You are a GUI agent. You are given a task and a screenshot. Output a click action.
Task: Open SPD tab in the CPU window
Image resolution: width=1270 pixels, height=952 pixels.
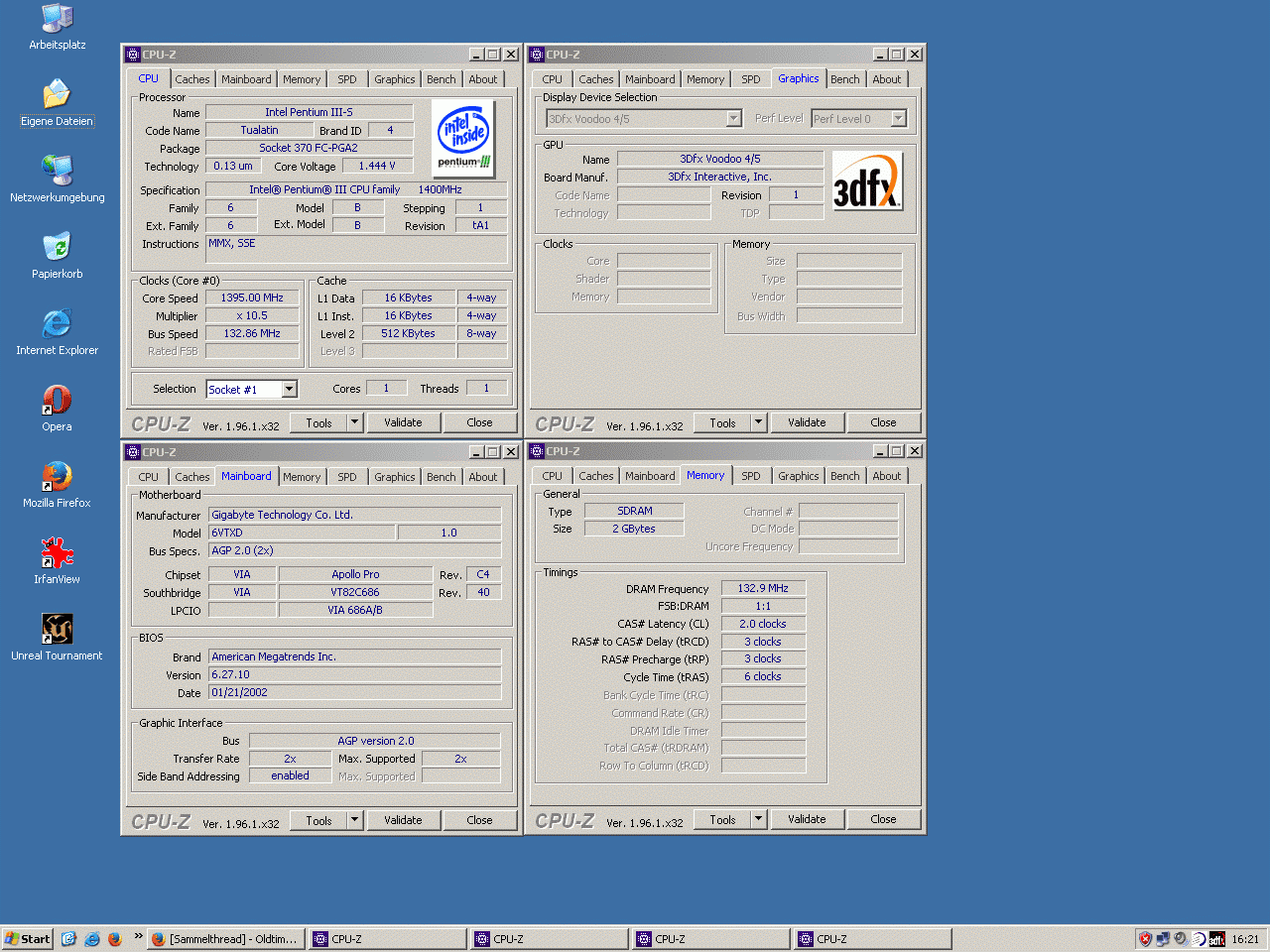[x=347, y=79]
